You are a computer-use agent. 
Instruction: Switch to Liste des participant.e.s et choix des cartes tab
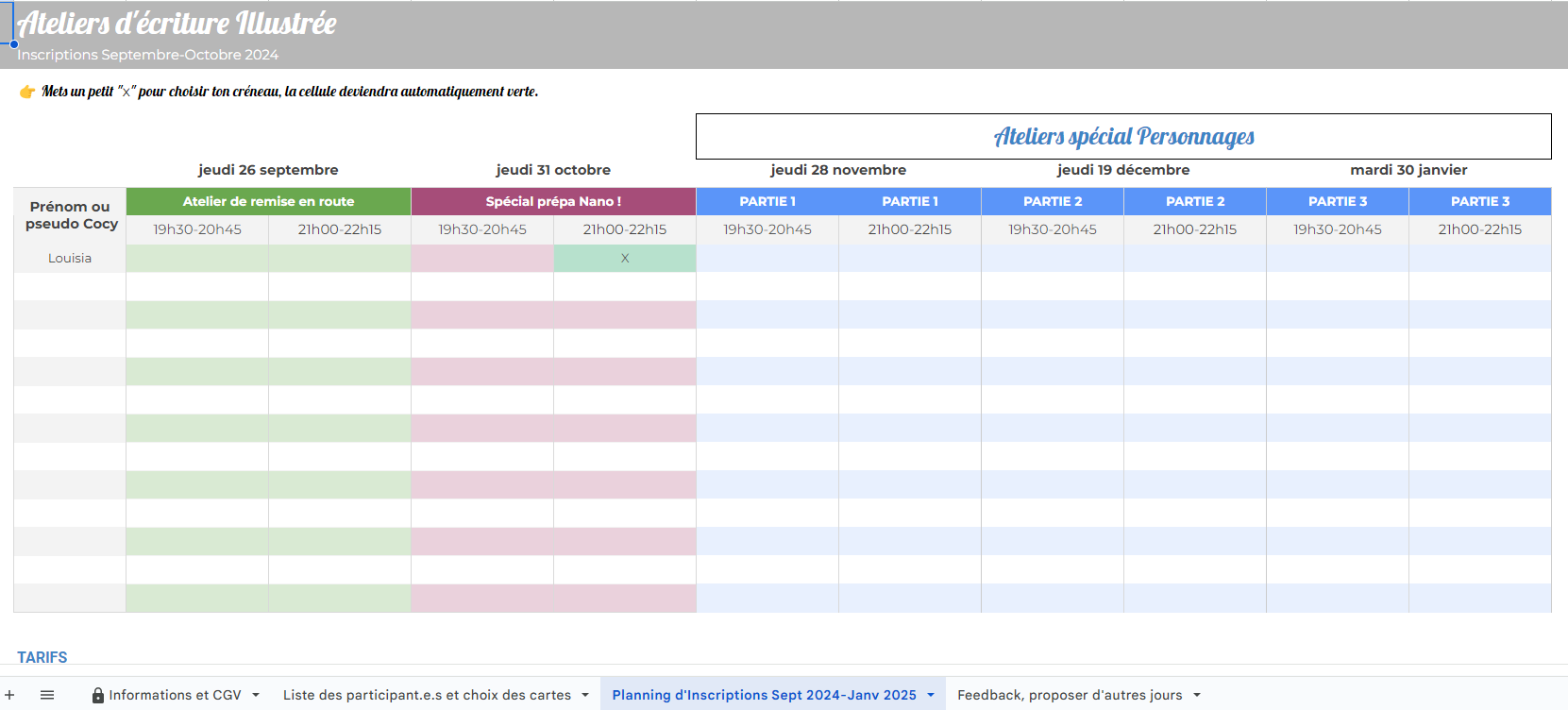tap(427, 695)
